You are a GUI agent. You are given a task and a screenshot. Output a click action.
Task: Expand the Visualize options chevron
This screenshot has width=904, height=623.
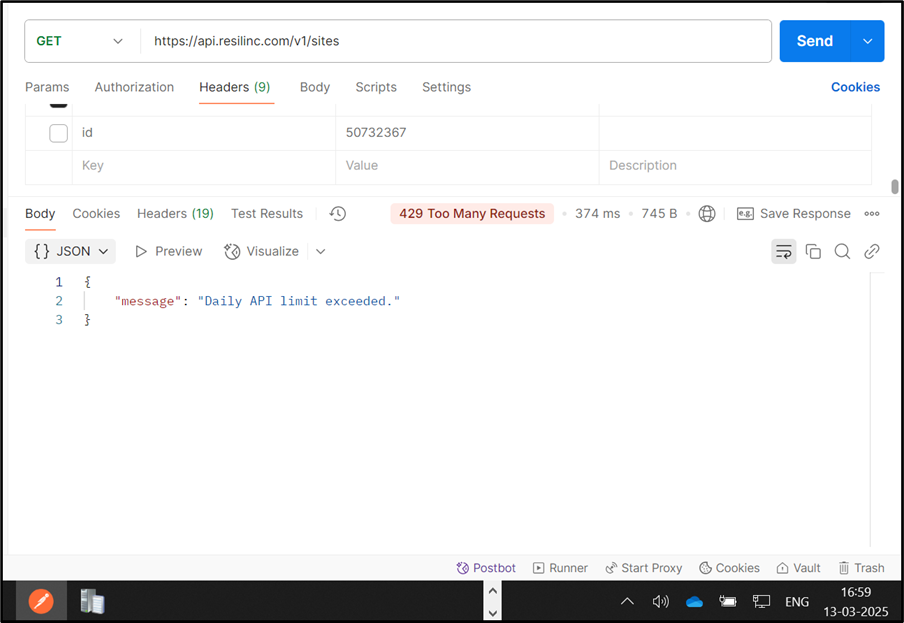pos(321,251)
